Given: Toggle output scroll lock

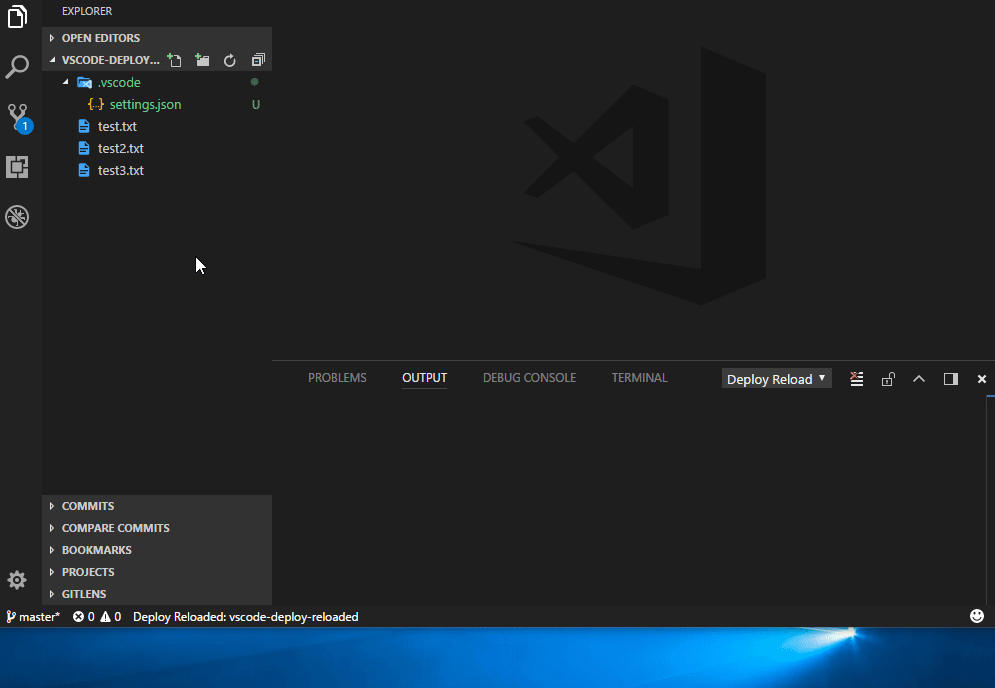Looking at the screenshot, I should point(888,379).
